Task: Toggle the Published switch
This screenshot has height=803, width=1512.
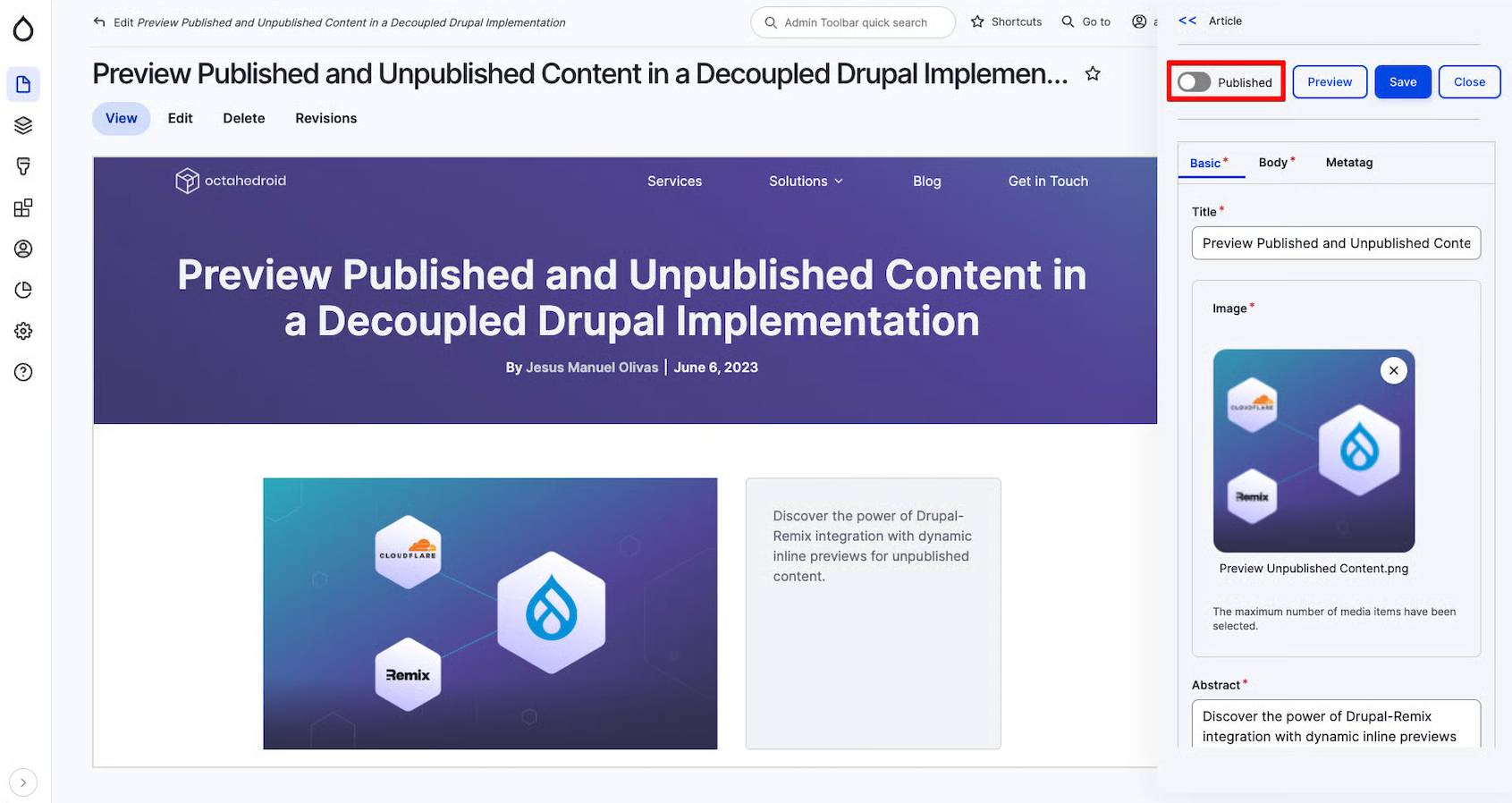Action: pos(1194,82)
